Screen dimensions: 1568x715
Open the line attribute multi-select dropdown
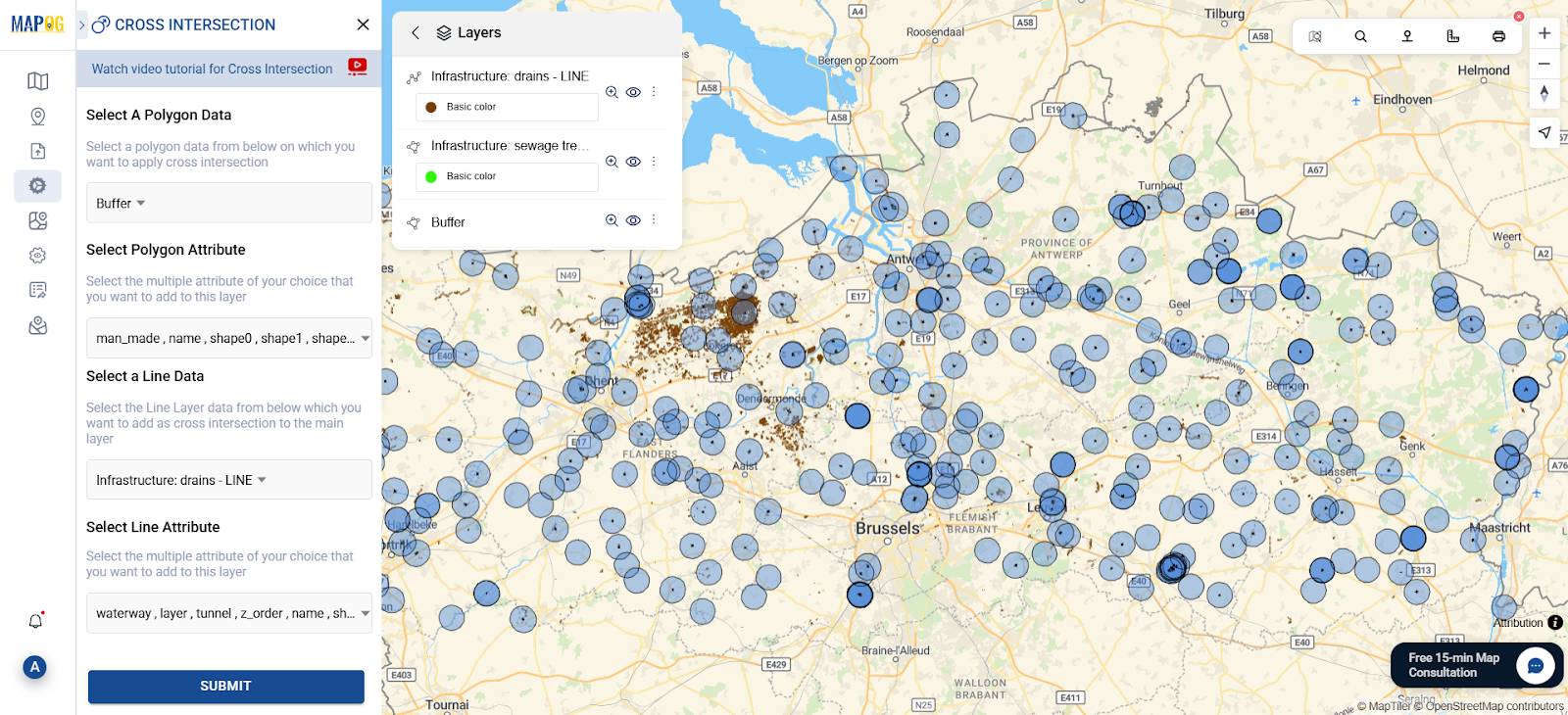tap(229, 613)
